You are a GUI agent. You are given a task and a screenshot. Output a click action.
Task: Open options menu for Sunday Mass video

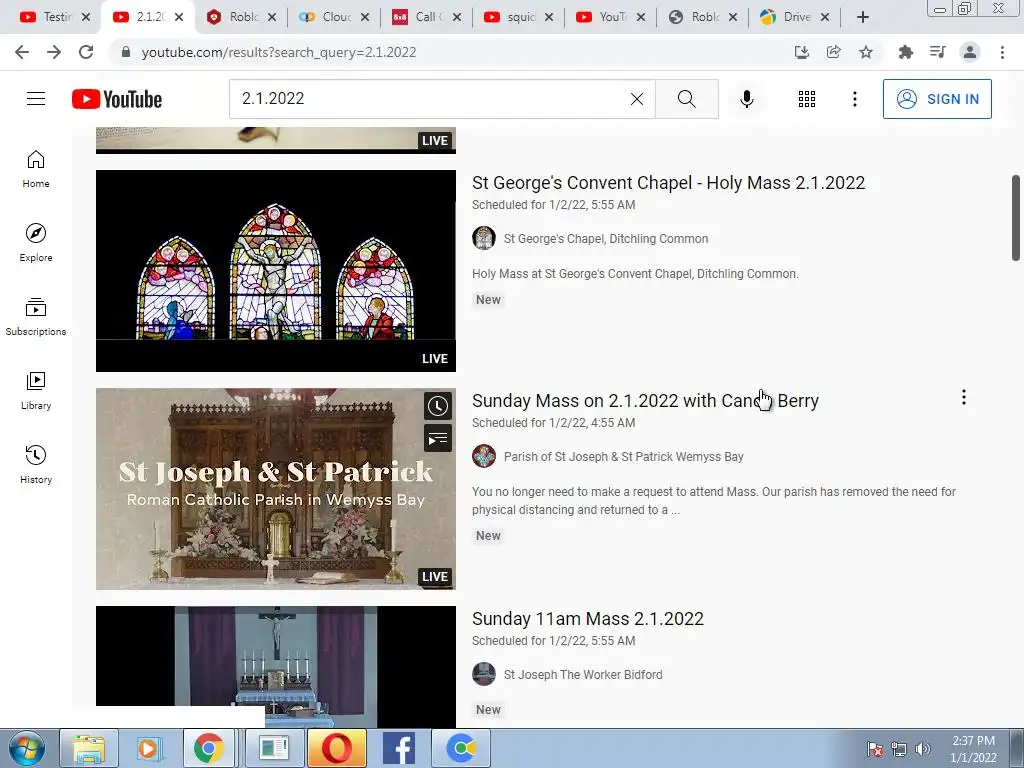coord(963,397)
